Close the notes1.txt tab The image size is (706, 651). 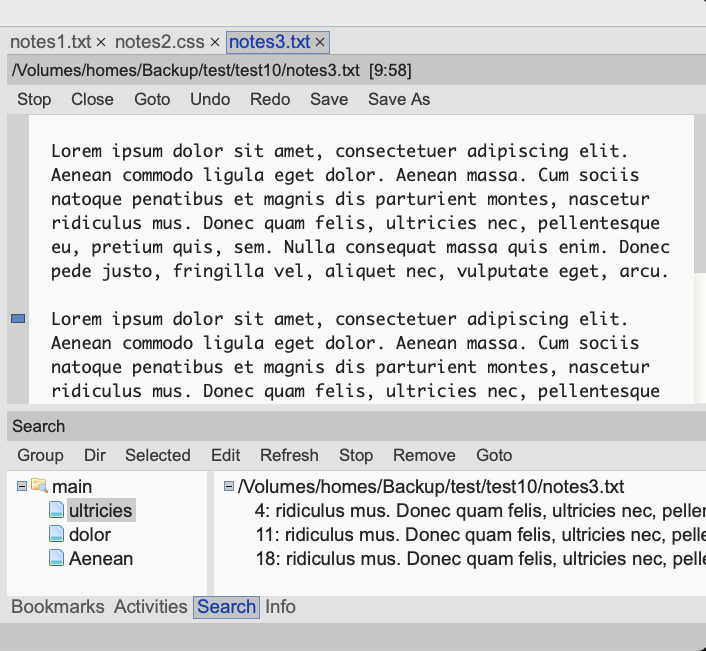101,42
